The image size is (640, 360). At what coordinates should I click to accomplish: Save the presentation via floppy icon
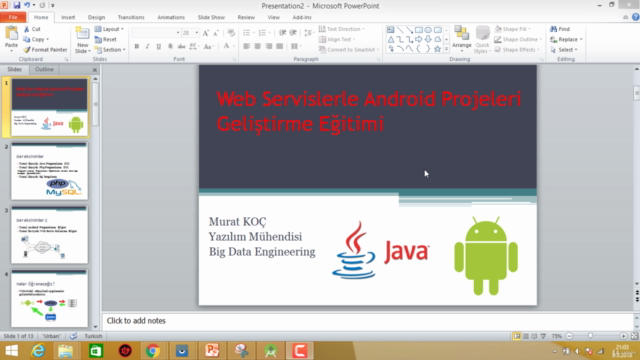pyautogui.click(x=16, y=5)
